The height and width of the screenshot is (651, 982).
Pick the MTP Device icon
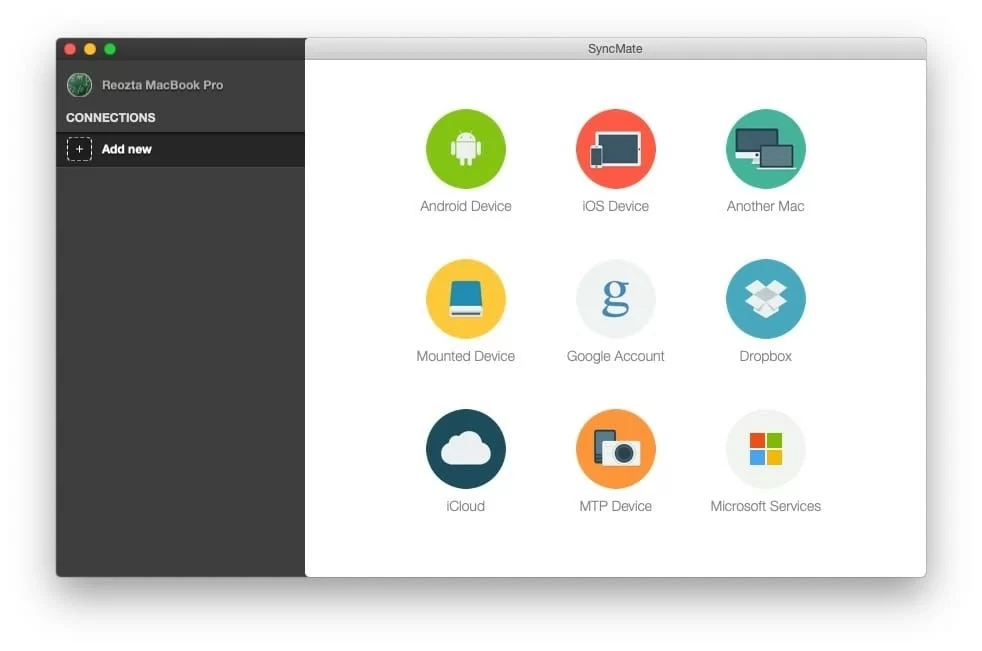[616, 449]
